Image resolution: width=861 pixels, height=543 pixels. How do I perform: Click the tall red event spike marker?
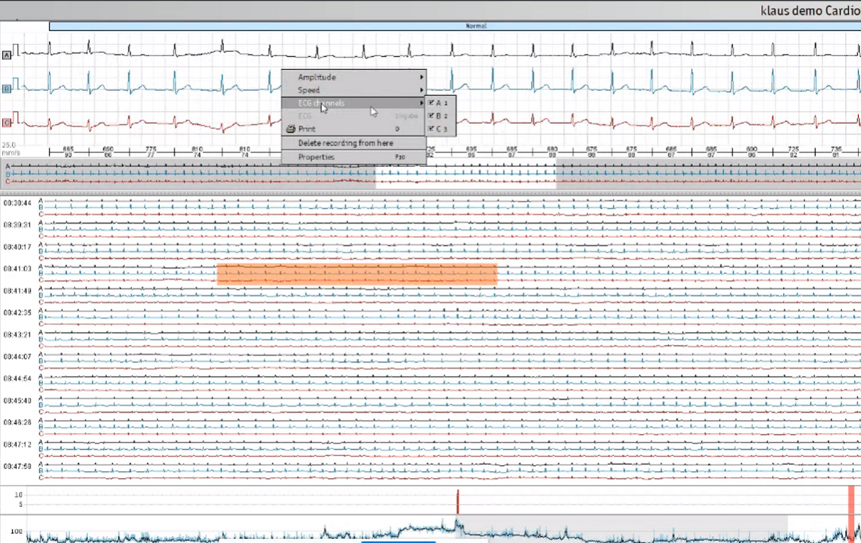(x=458, y=501)
